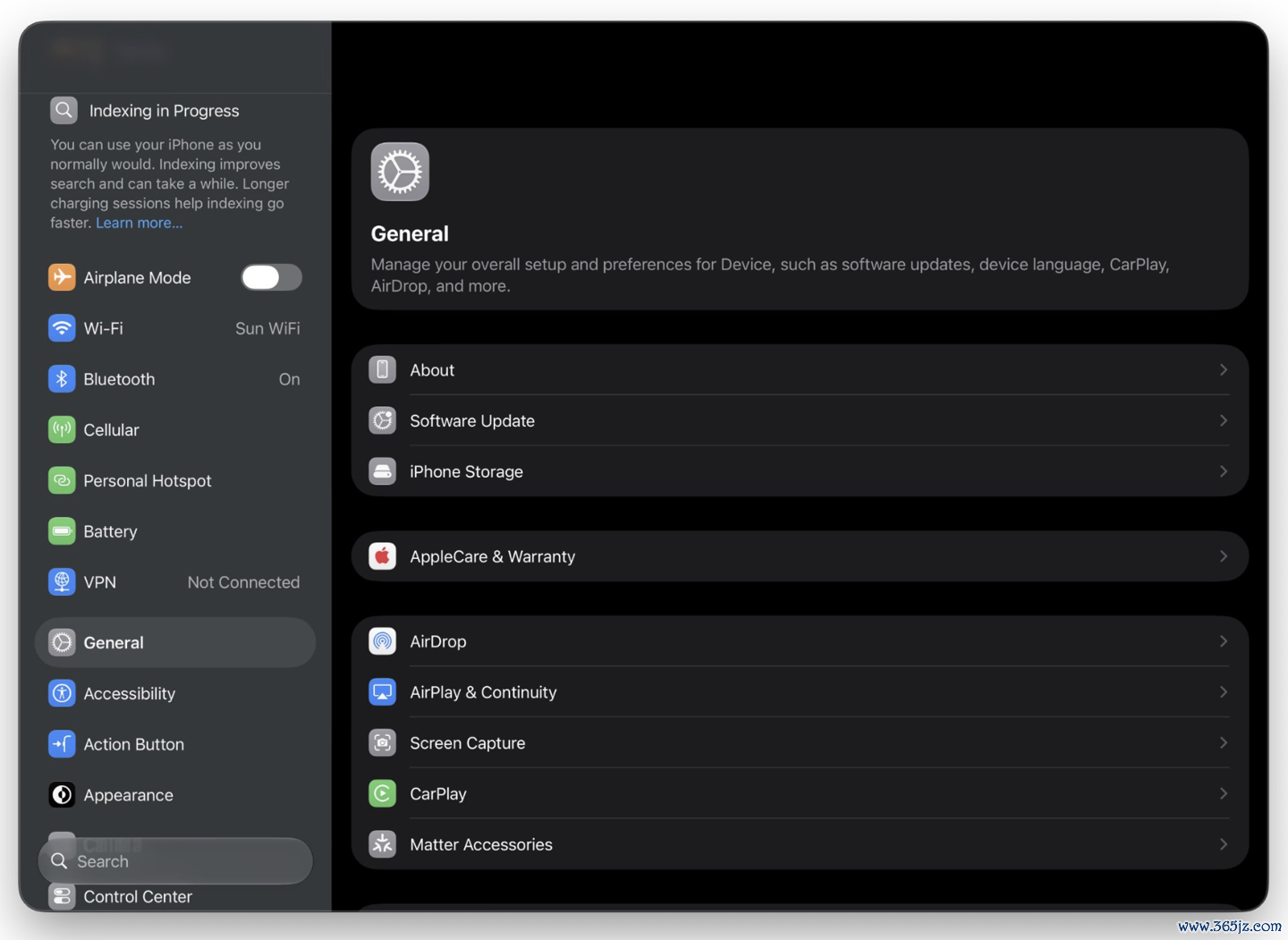Click the VPN Not Connected status
The width and height of the screenshot is (1288, 940).
243,582
